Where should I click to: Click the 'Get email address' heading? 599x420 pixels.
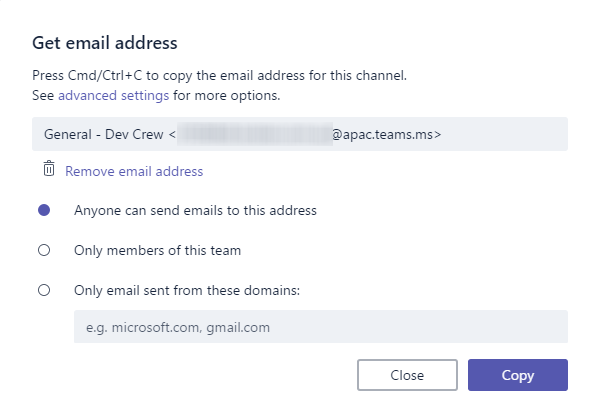105,43
